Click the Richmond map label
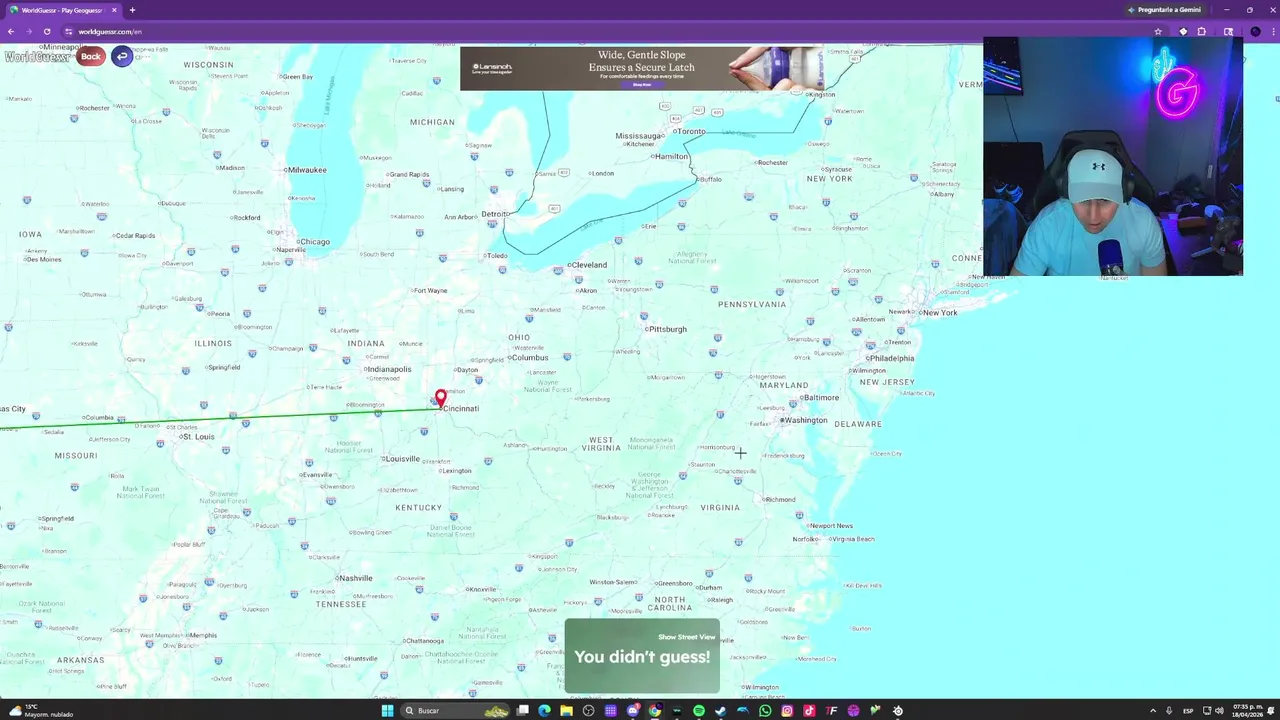 pyautogui.click(x=780, y=499)
